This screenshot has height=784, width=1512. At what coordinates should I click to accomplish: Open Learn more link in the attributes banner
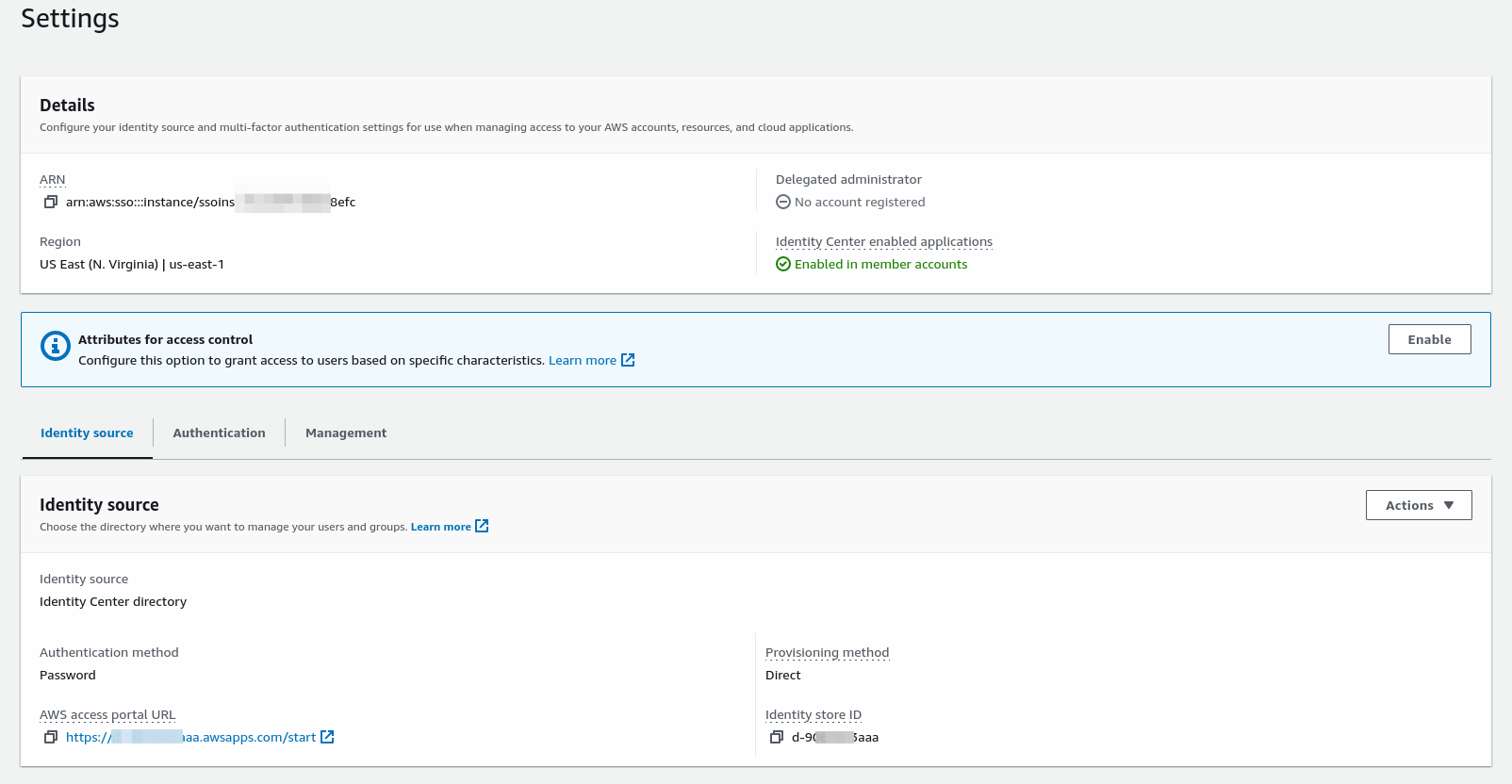pos(582,361)
